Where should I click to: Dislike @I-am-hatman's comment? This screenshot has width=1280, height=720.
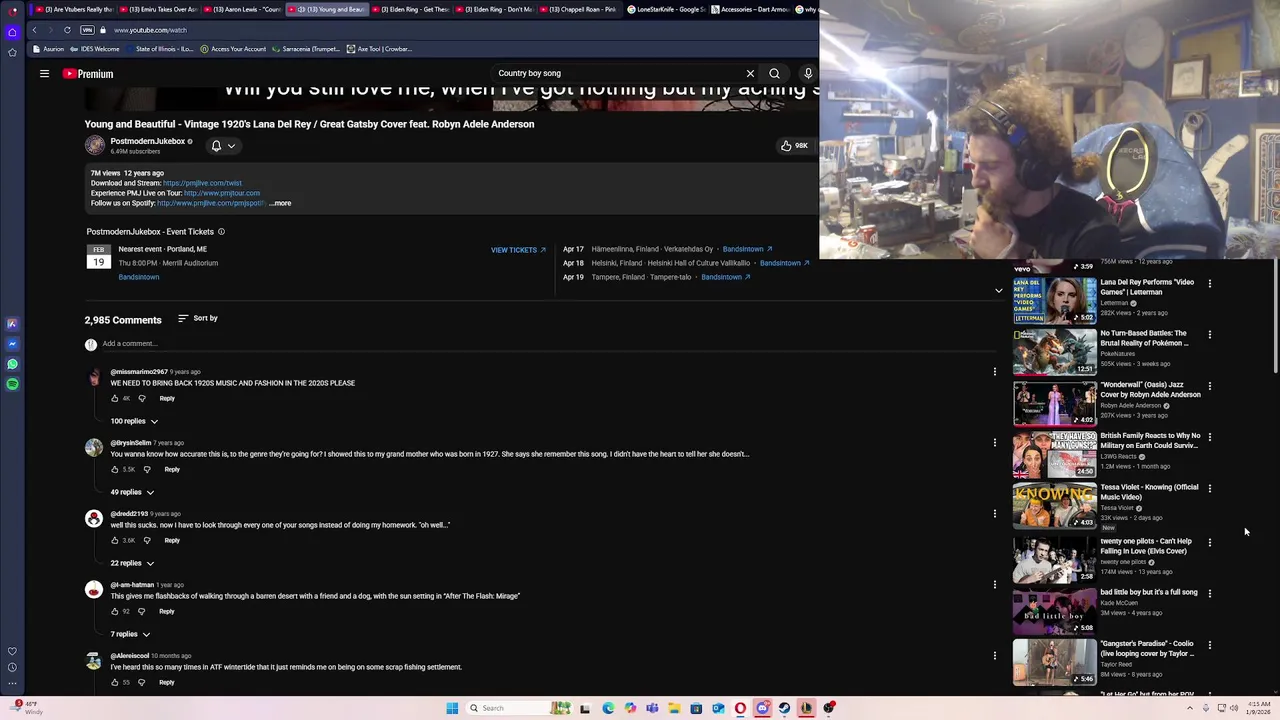(141, 611)
